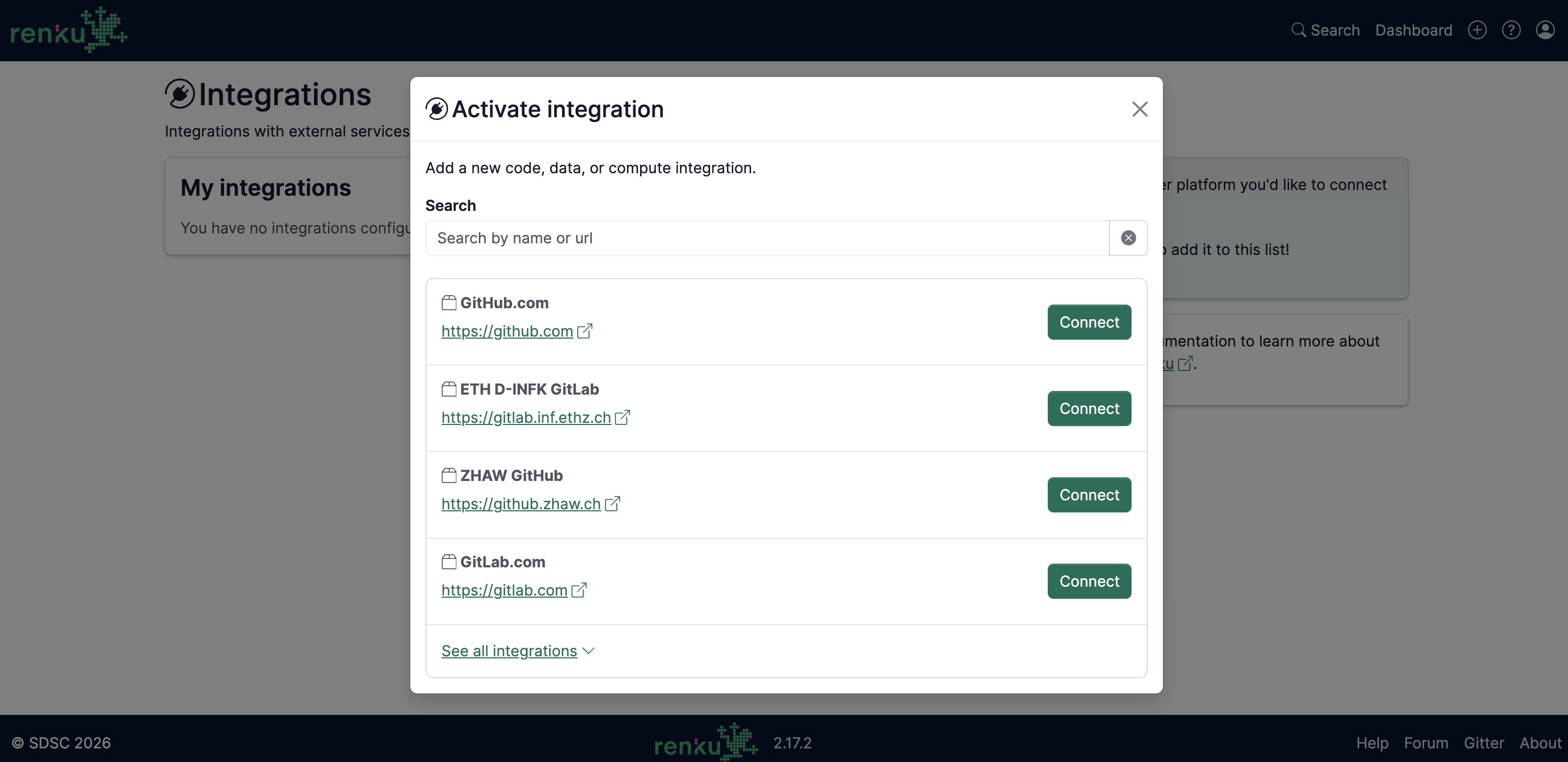Open the user account avatar menu
Screen dimensions: 1568x762
point(1545,30)
